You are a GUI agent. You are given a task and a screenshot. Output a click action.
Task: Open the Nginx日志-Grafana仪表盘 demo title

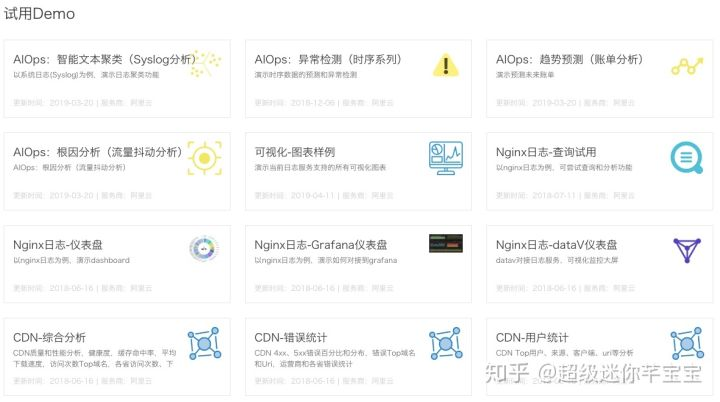click(321, 245)
